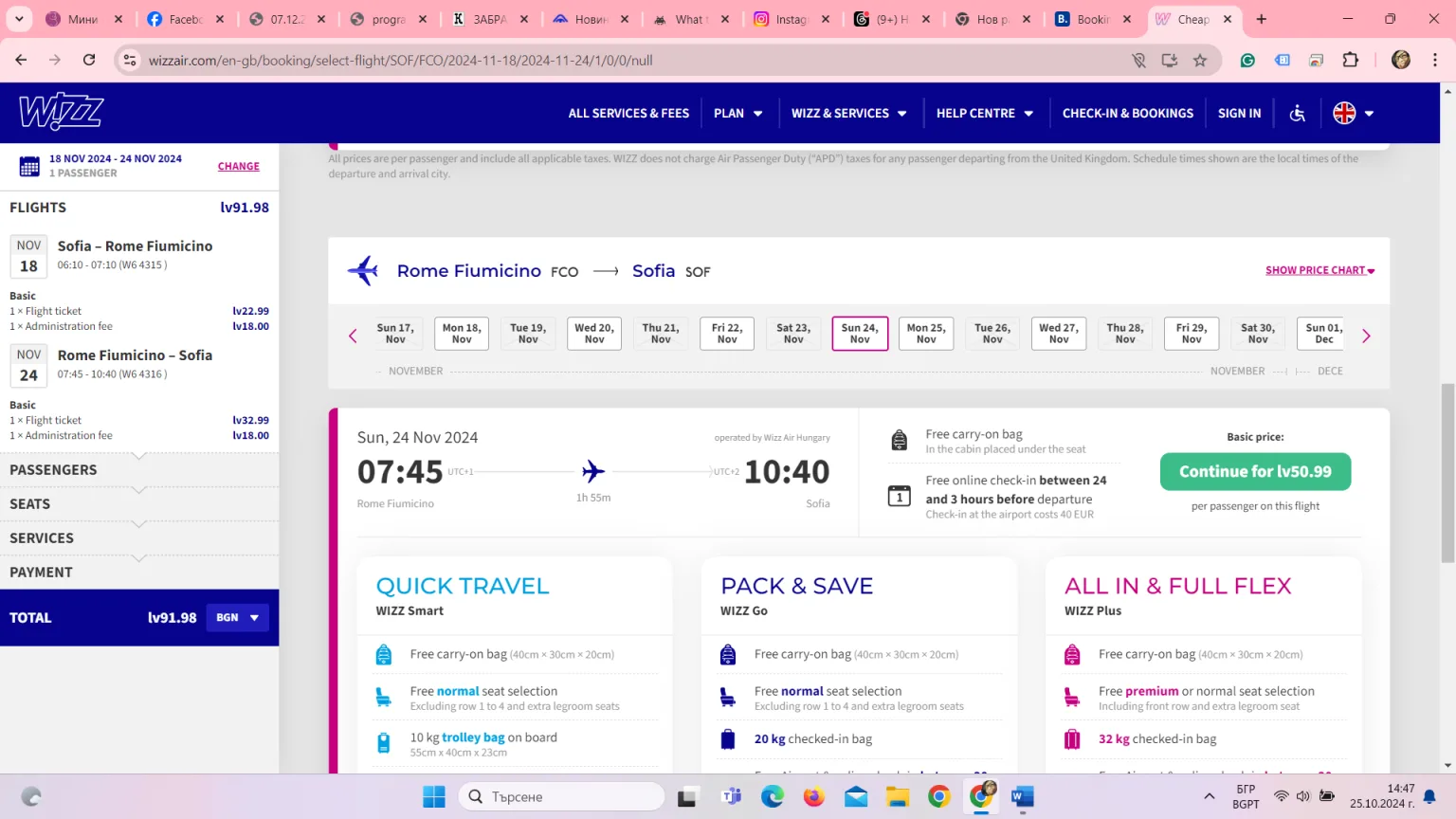Bookmark this page with the star icon
This screenshot has width=1456, height=819.
1200,61
